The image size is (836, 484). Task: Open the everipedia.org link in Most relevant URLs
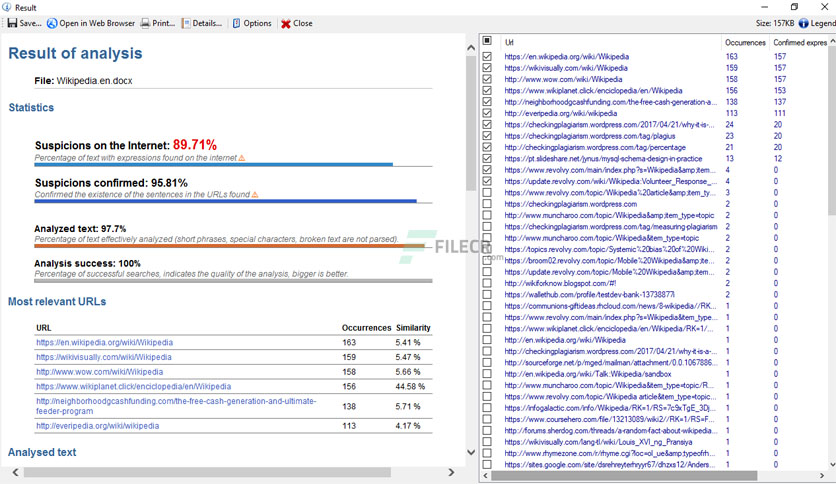(x=98, y=426)
